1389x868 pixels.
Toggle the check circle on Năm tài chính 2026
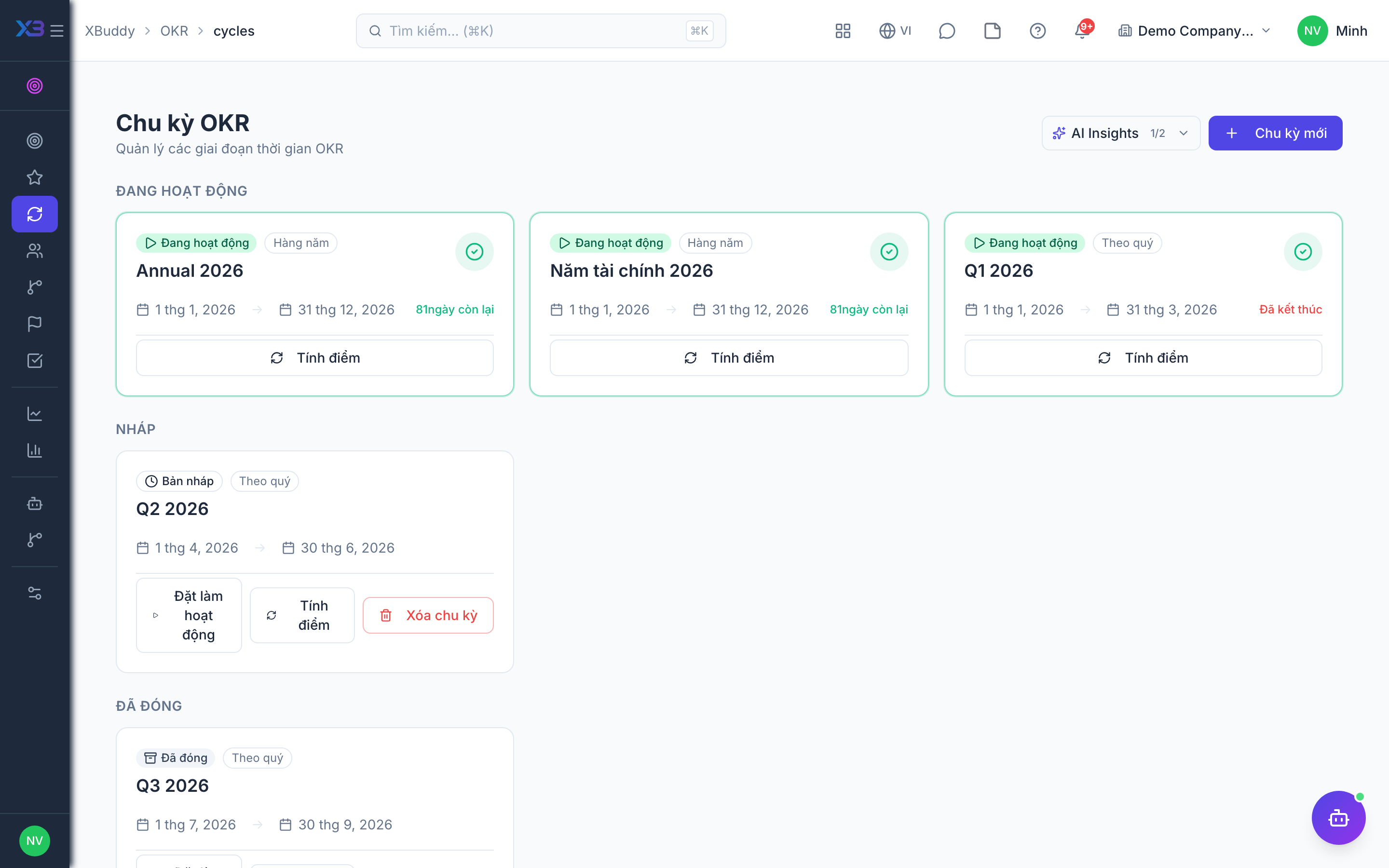point(888,251)
